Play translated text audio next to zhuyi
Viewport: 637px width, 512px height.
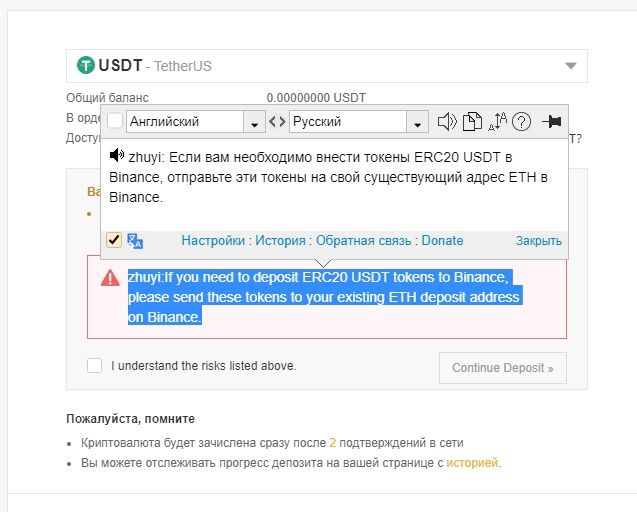117,155
